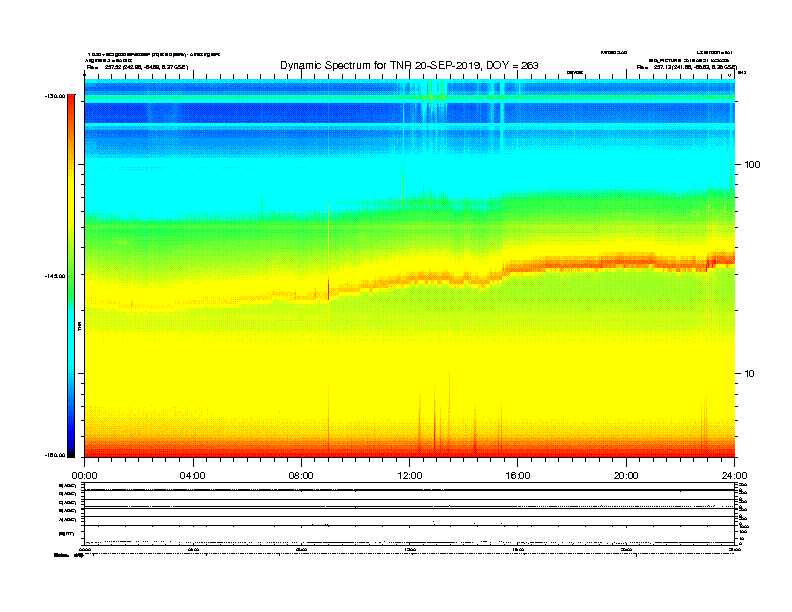Click the upper-right coordinate line starting "237.12"
The image size is (792, 612).
tap(696, 67)
